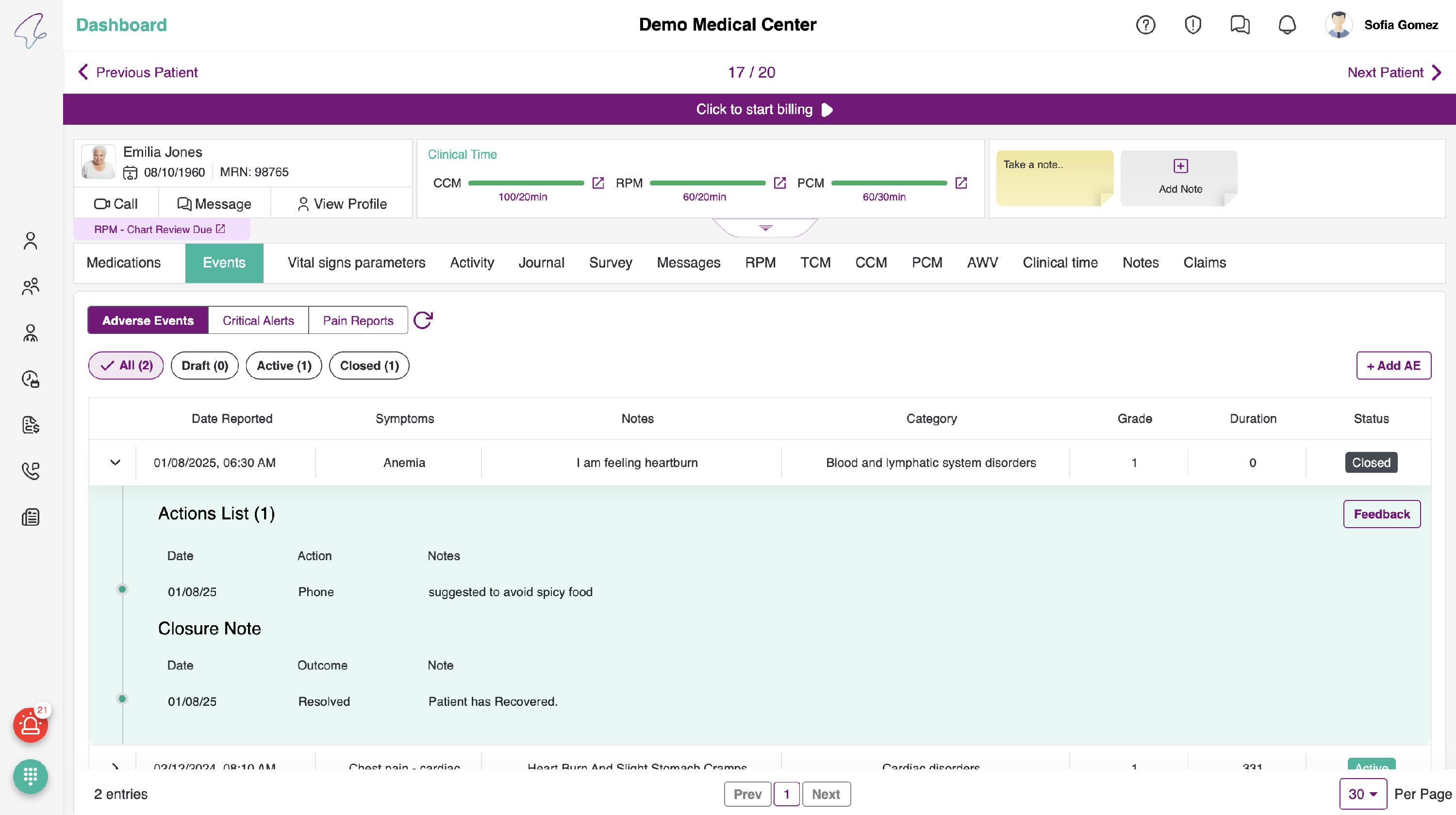Filter events by Active (1)
The image size is (1456, 815).
[284, 366]
